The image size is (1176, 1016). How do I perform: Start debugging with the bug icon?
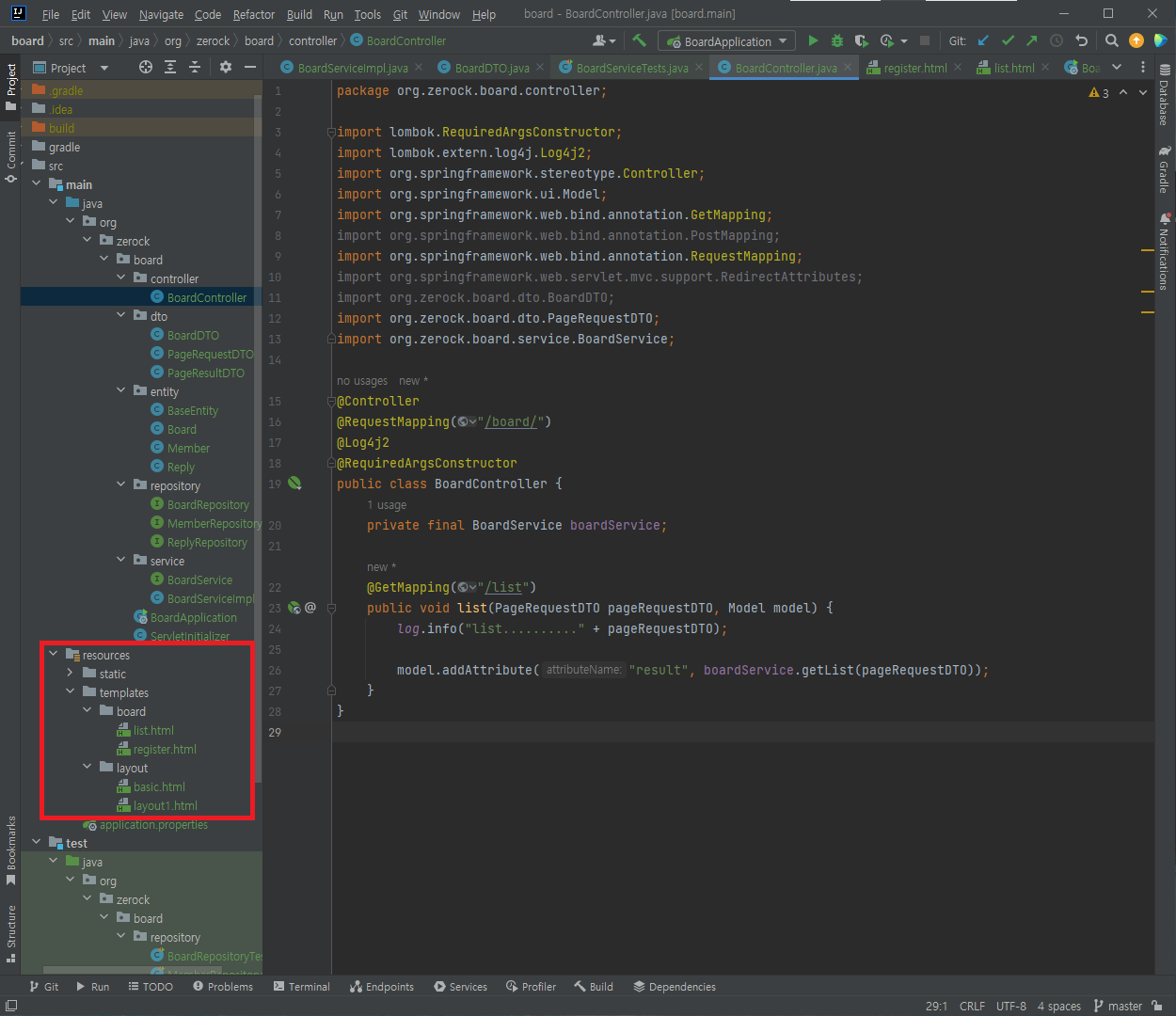(x=837, y=40)
